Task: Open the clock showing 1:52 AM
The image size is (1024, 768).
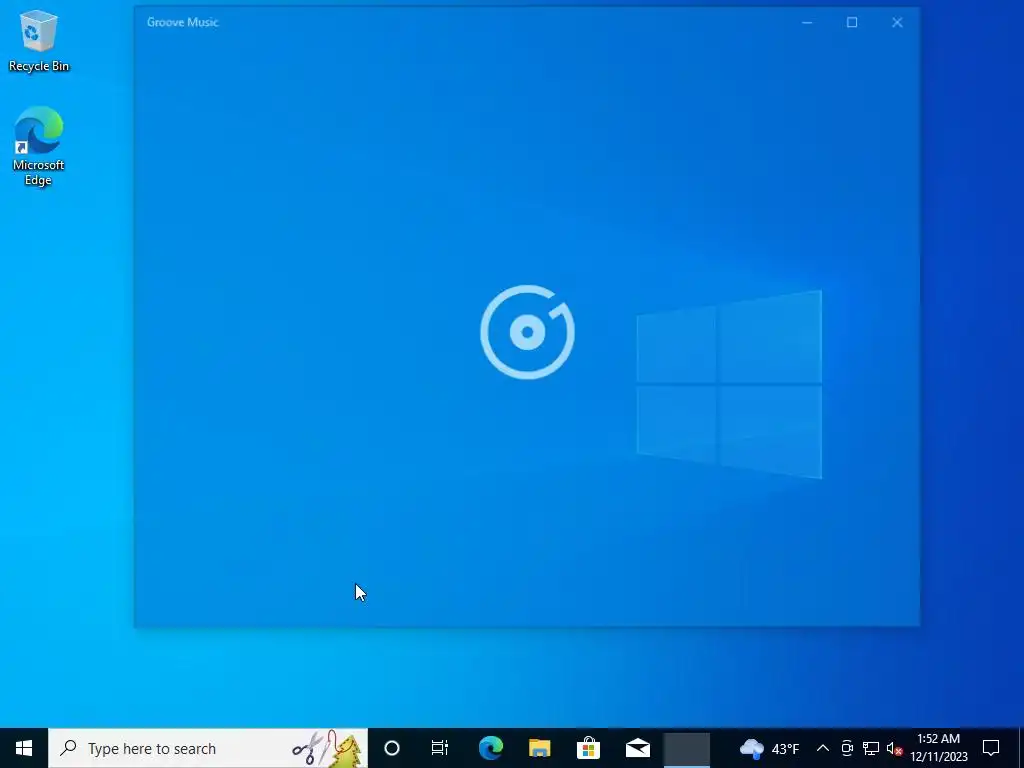Action: pos(939,748)
